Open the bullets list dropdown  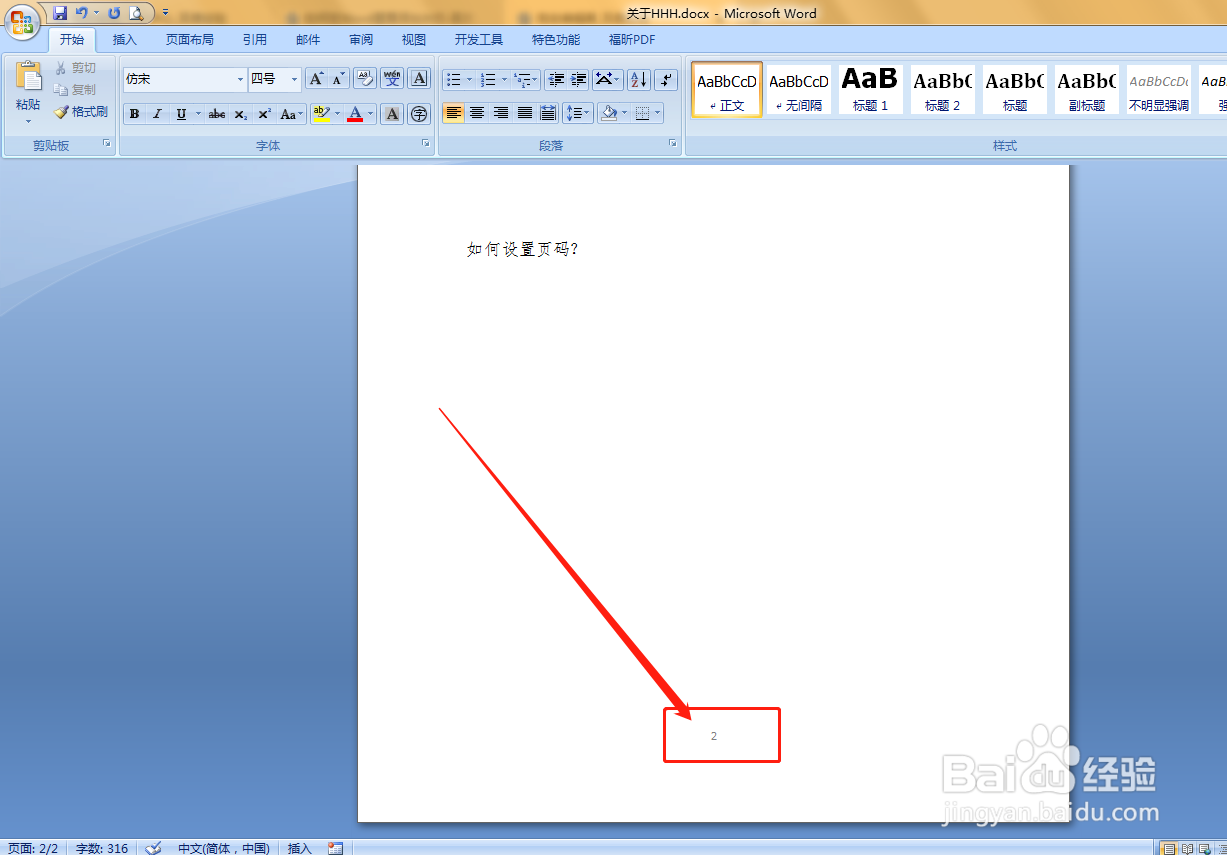pyautogui.click(x=470, y=79)
